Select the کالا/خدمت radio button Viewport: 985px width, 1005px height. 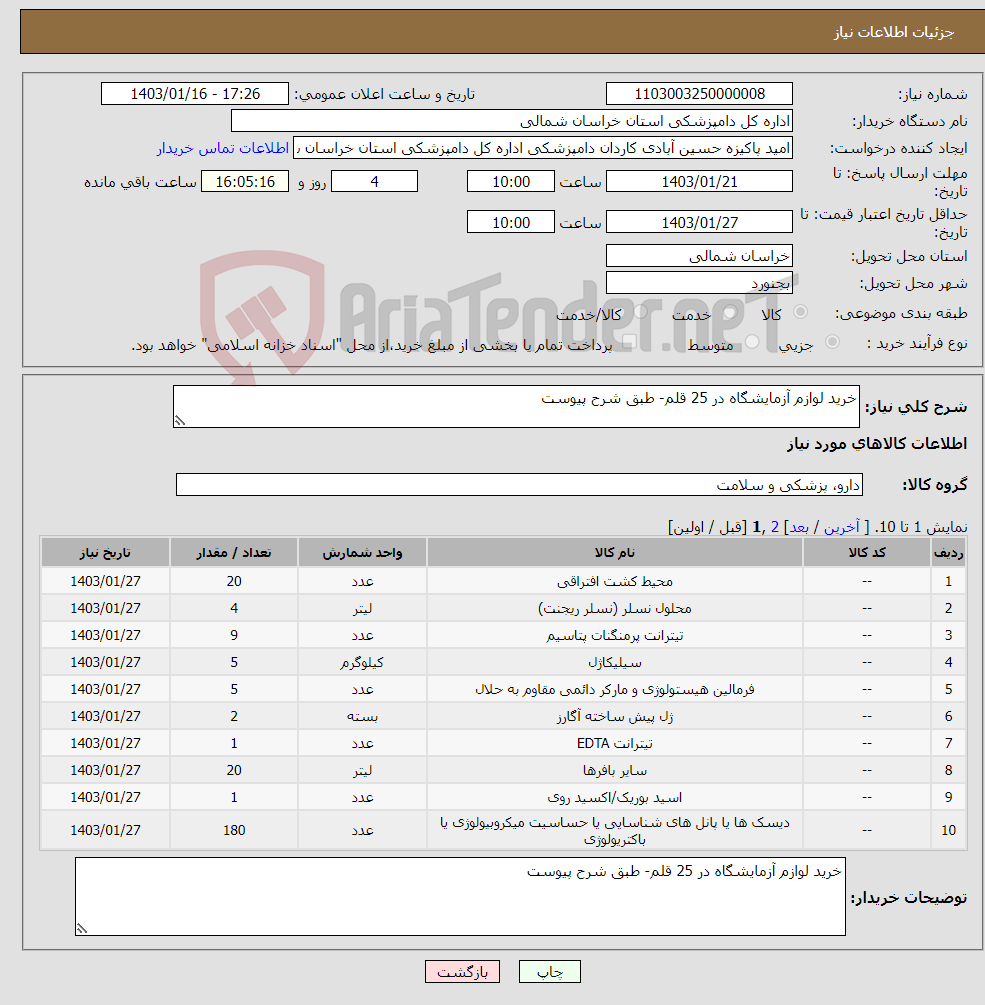pos(640,312)
